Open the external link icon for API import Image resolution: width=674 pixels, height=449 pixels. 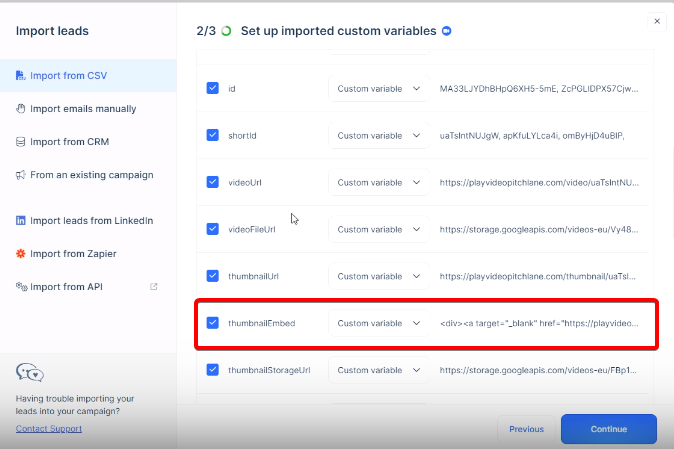pos(153,287)
